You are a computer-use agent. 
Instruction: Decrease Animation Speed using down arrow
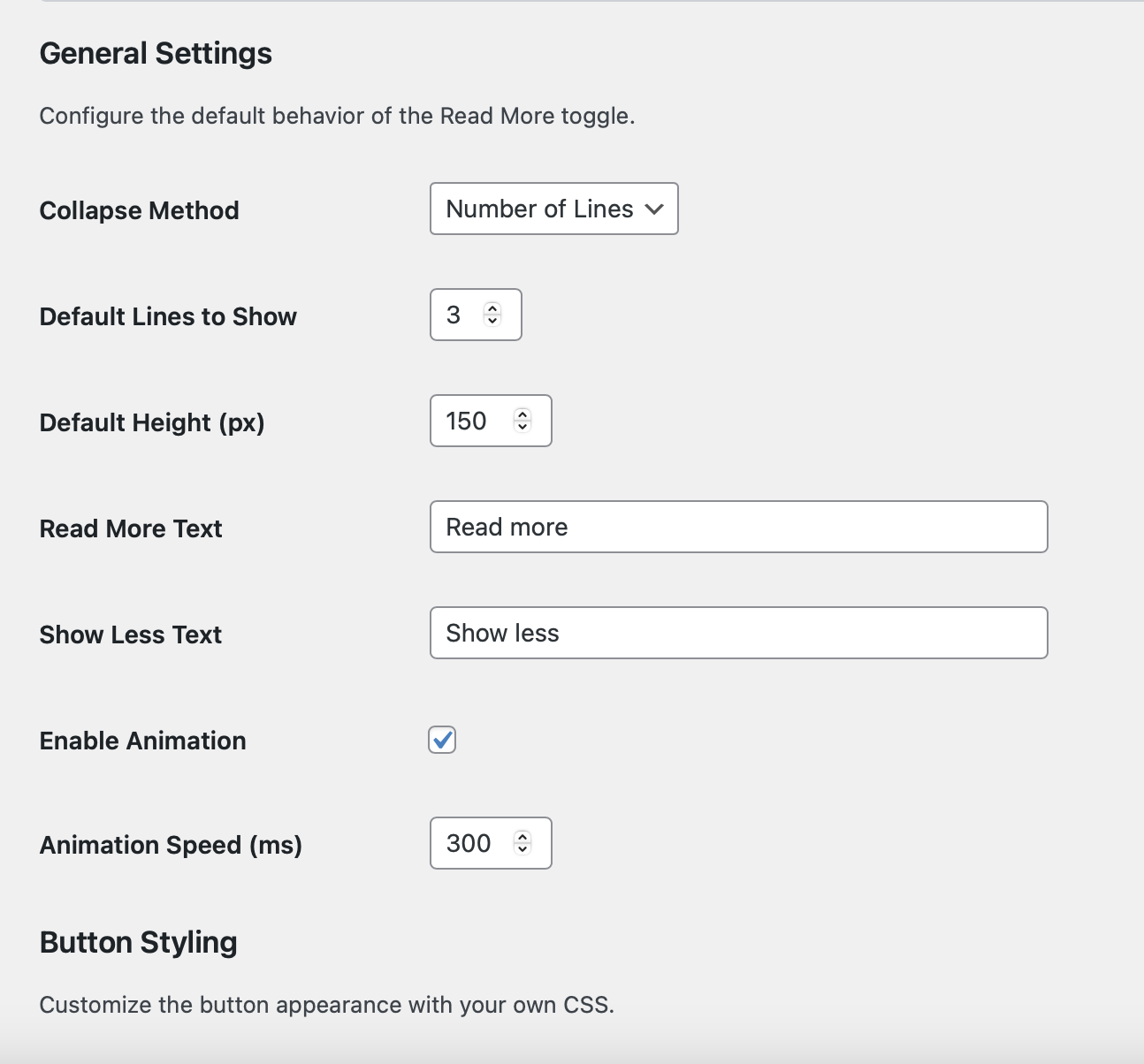(x=522, y=849)
